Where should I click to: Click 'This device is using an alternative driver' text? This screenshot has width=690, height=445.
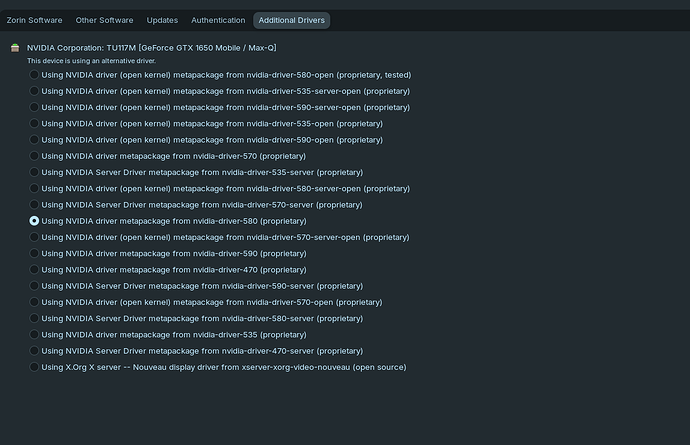pos(92,61)
